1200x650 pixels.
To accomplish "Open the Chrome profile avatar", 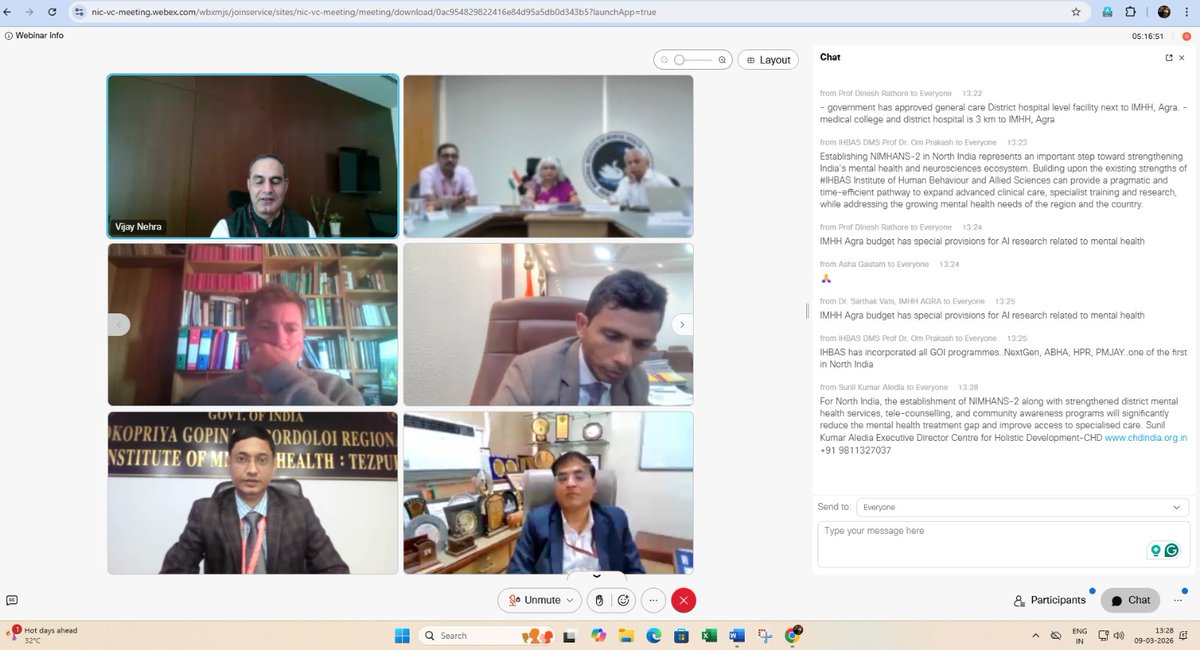I will 1163,12.
